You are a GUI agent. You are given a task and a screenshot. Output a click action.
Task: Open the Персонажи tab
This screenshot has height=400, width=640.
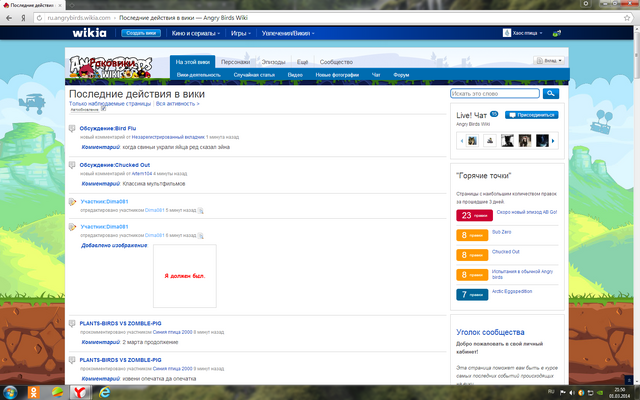click(236, 62)
